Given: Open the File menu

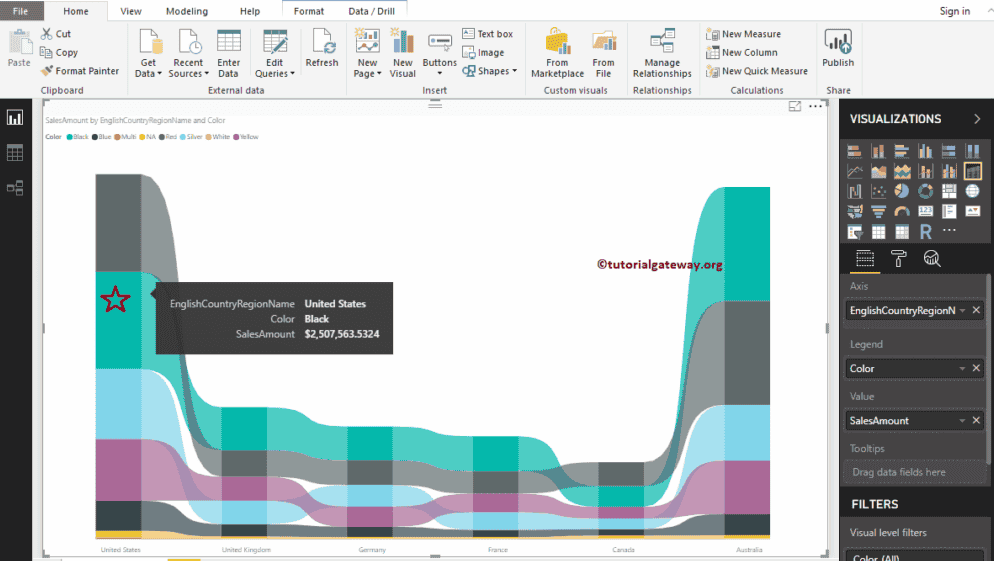Looking at the screenshot, I should click(x=20, y=11).
